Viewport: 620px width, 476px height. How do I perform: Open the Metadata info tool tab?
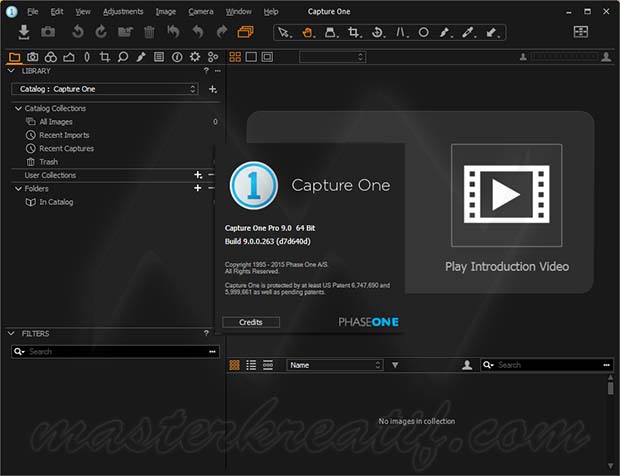[177, 57]
